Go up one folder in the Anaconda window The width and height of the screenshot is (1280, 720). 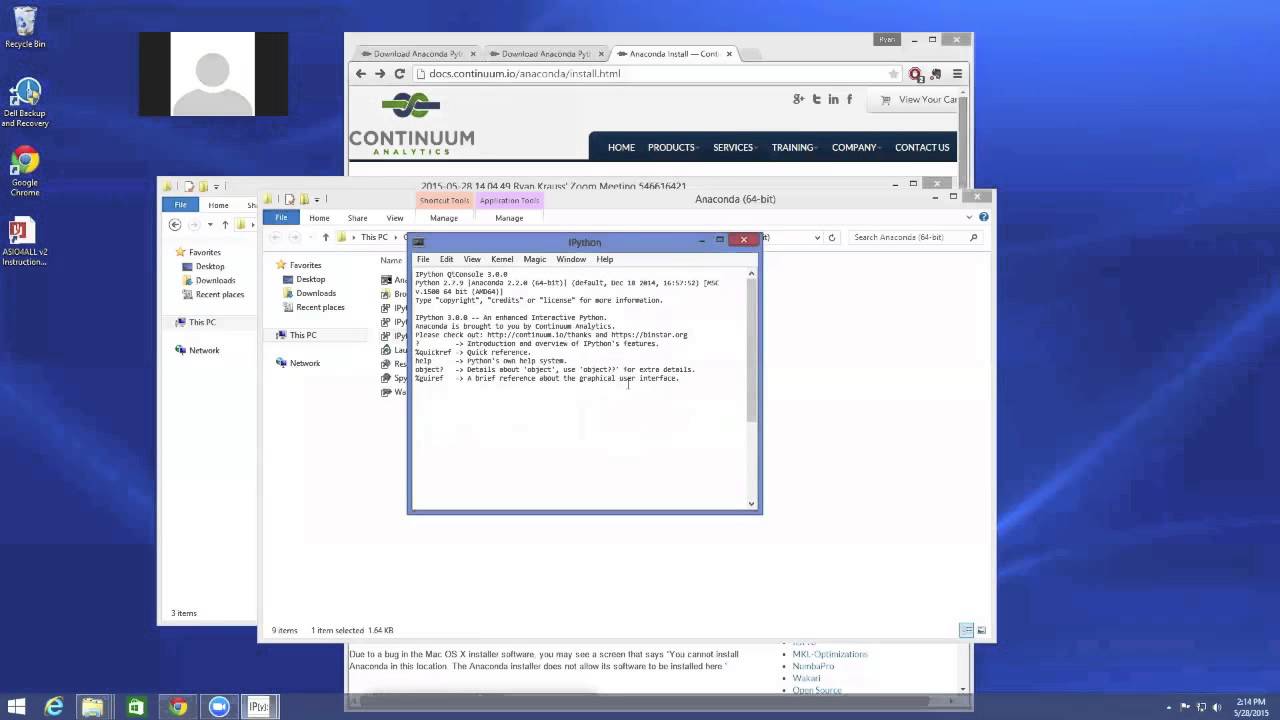325,238
